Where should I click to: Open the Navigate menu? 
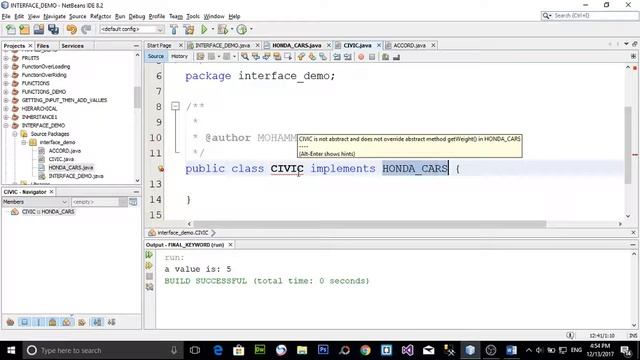click(54, 16)
